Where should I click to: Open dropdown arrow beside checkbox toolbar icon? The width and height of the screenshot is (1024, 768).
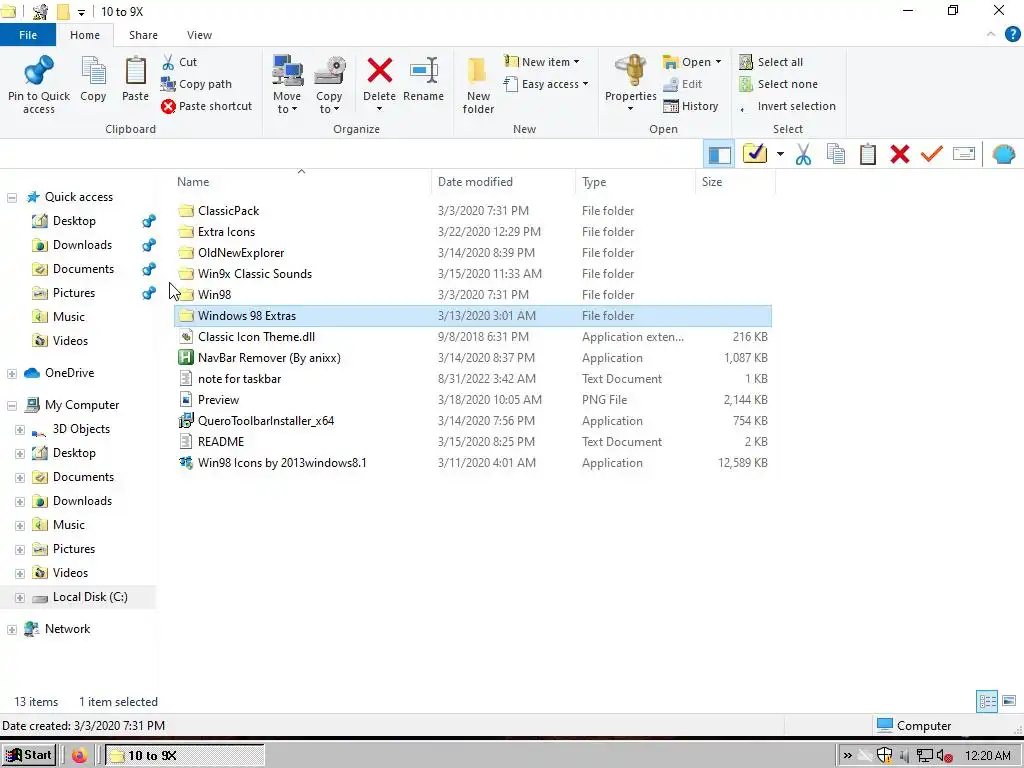tap(780, 155)
